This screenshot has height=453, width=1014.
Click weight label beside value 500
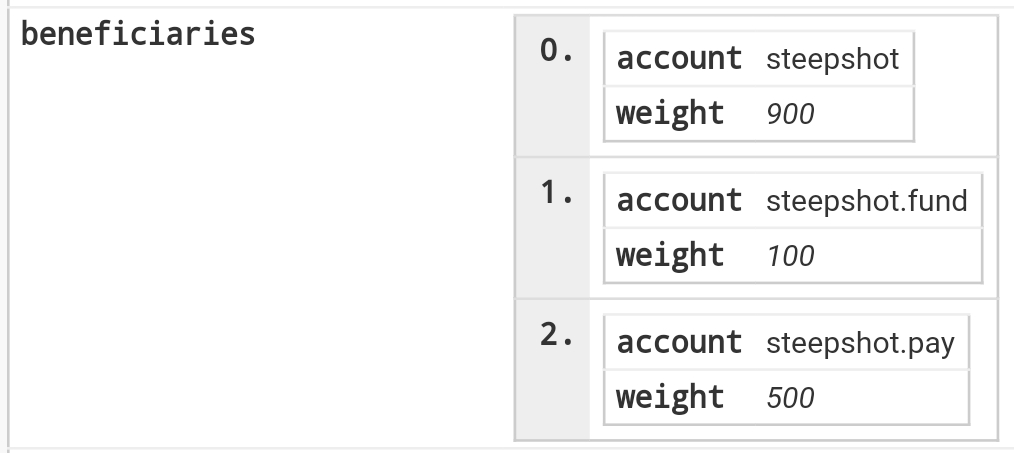[670, 398]
